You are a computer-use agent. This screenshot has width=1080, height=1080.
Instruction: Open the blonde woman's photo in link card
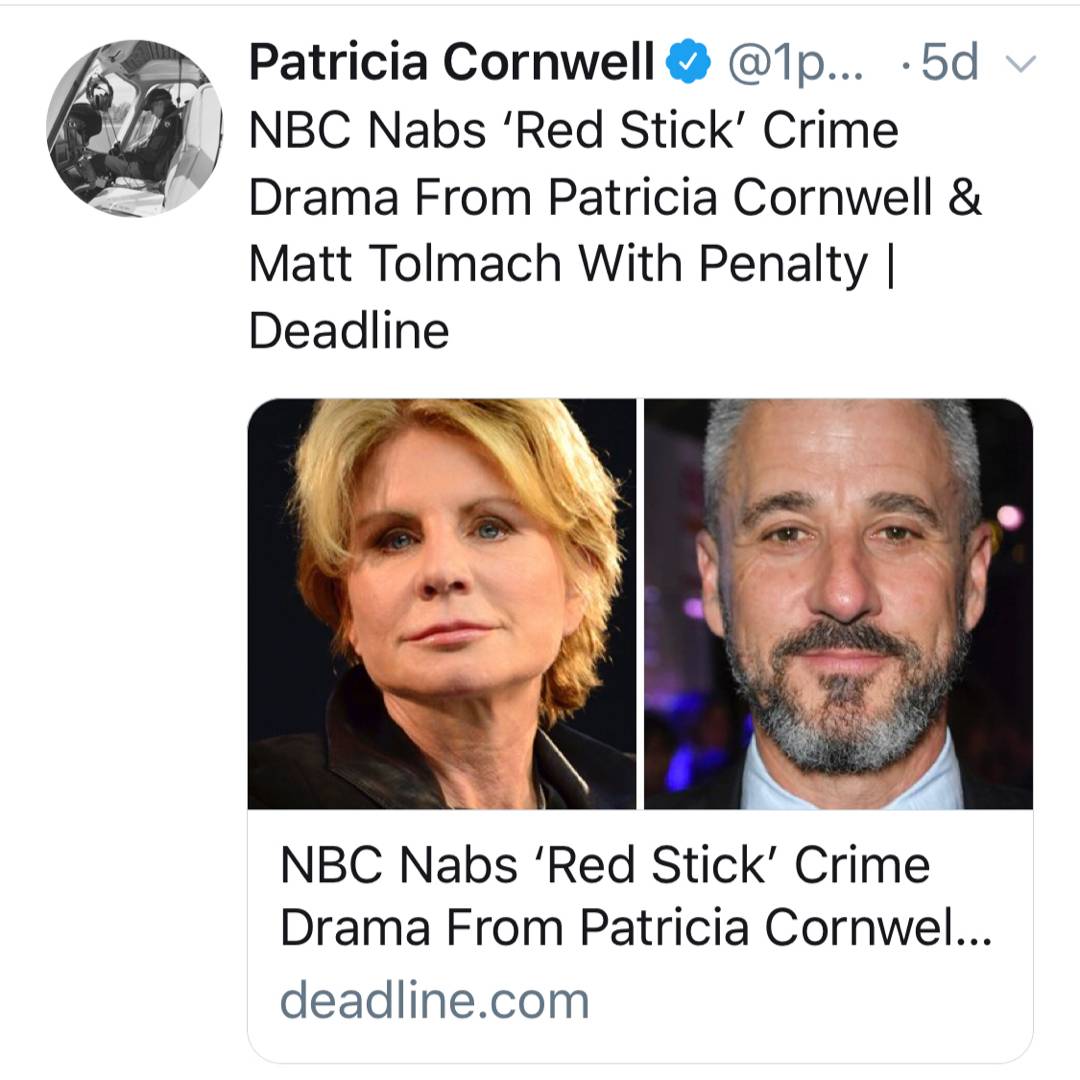tap(442, 604)
